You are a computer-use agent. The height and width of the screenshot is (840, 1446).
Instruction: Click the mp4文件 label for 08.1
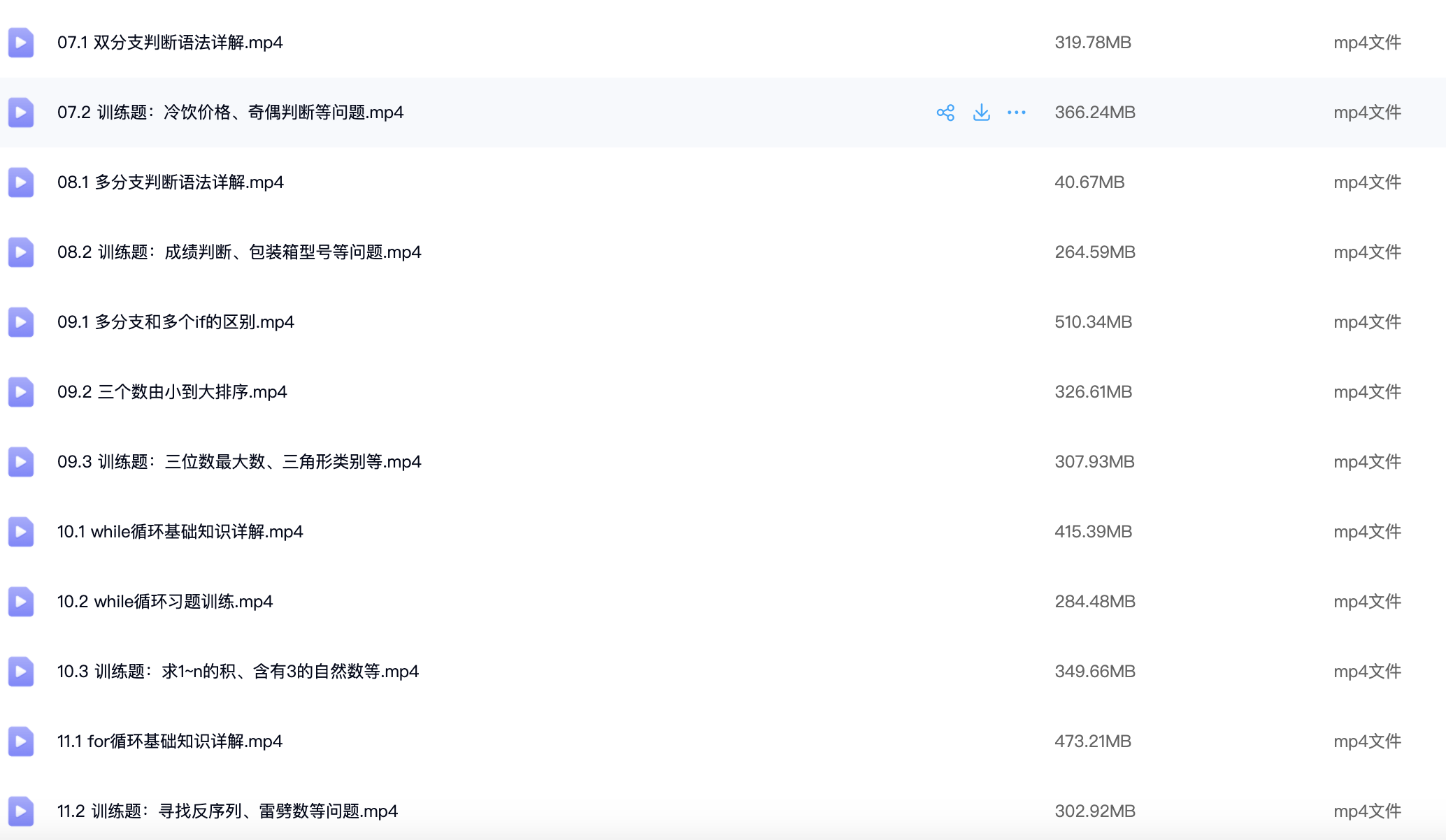pyautogui.click(x=1367, y=182)
